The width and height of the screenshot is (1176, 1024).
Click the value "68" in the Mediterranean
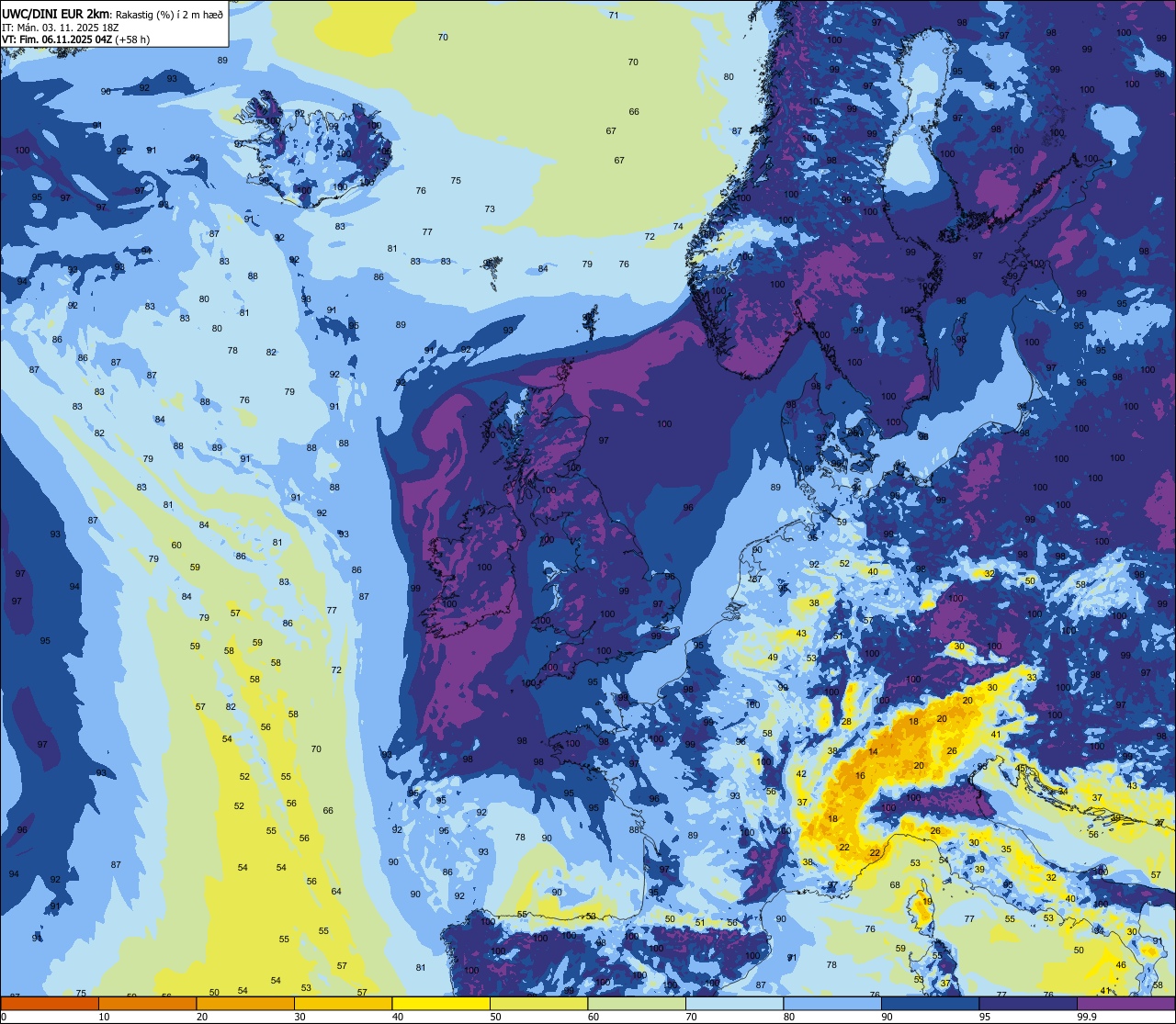click(895, 885)
